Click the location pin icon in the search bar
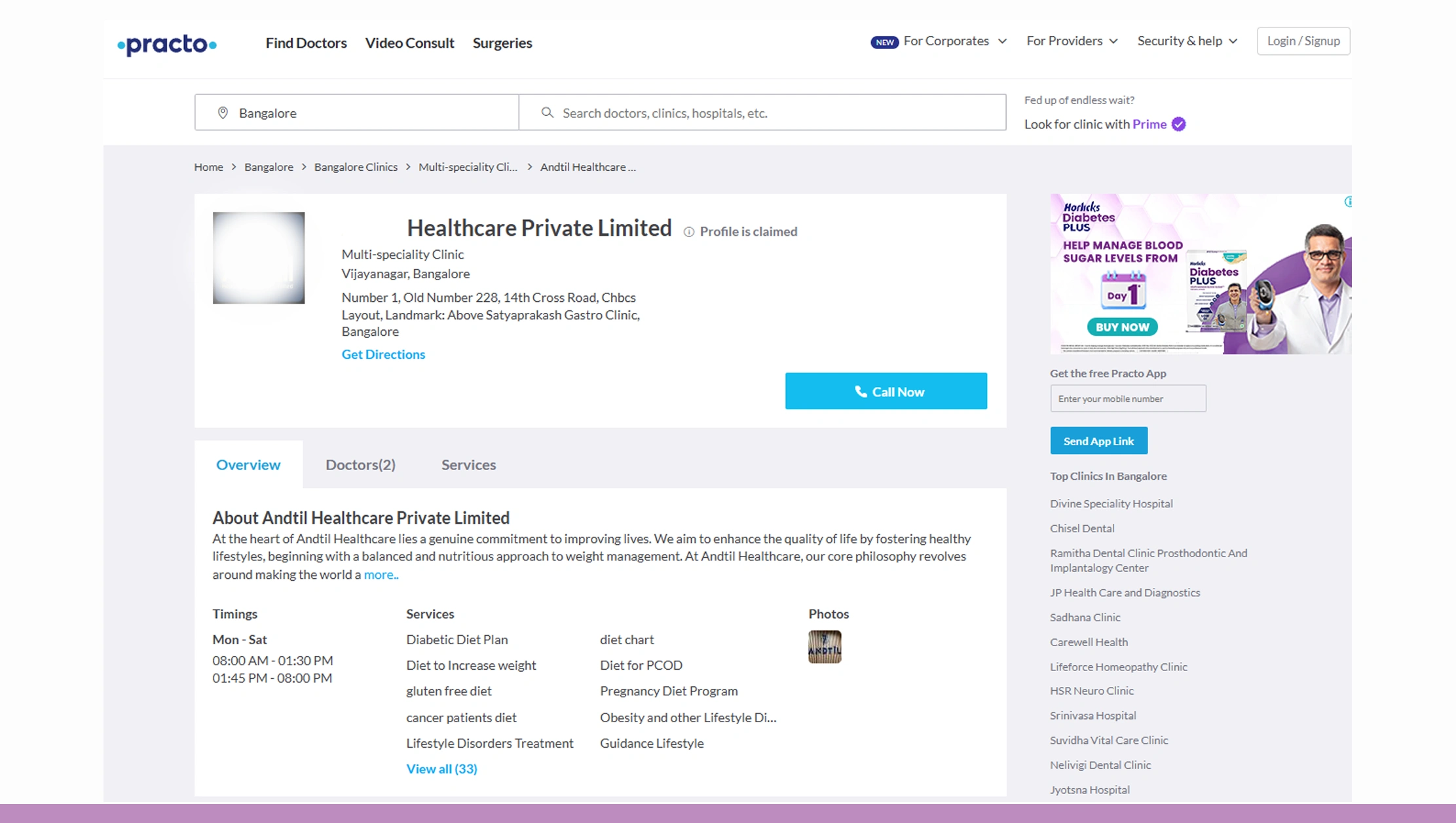The image size is (1456, 823). 223,112
